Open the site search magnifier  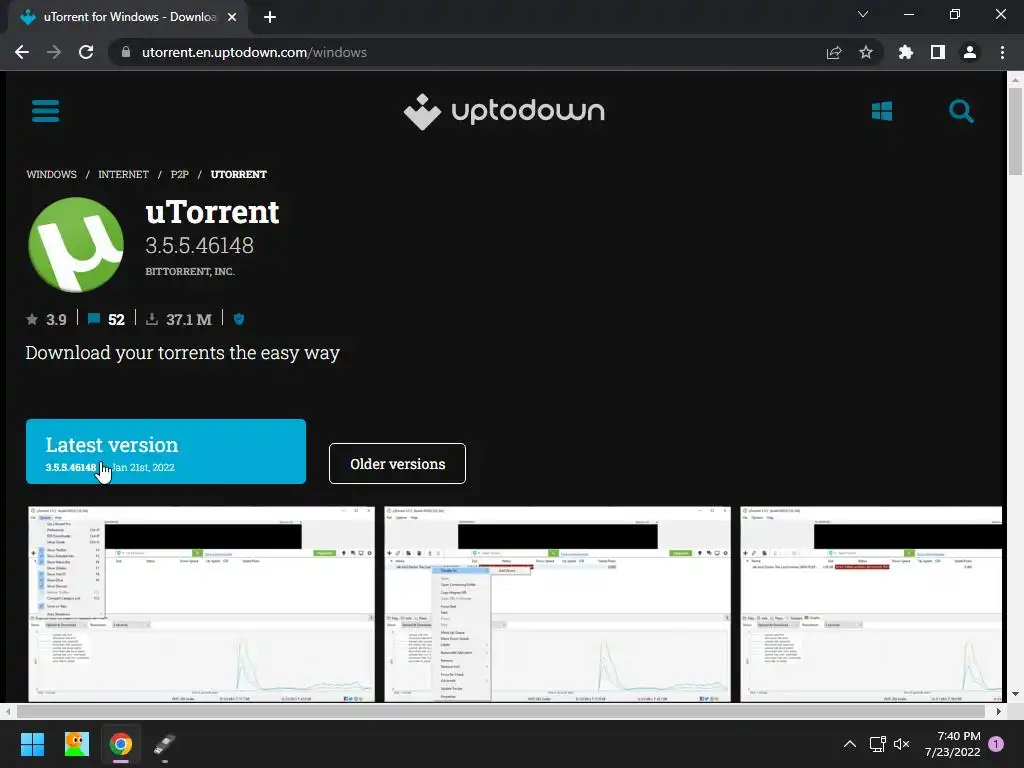point(961,111)
